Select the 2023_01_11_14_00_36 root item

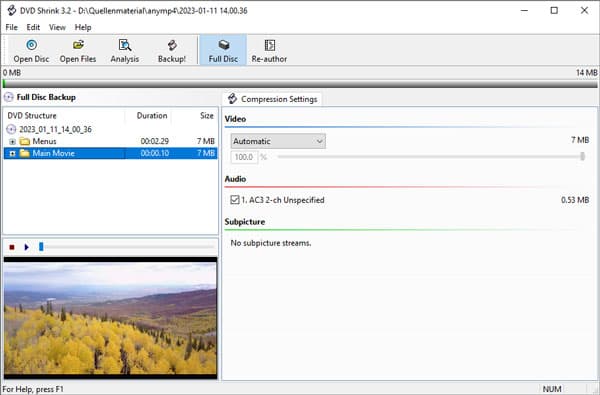tap(55, 129)
